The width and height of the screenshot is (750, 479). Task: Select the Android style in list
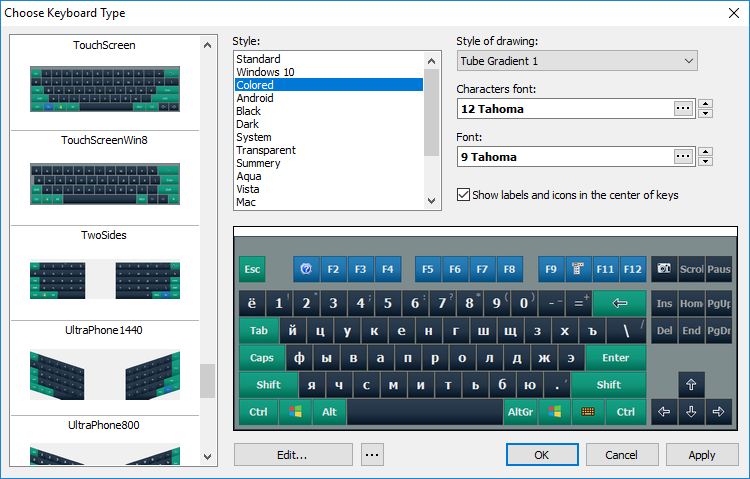(255, 98)
